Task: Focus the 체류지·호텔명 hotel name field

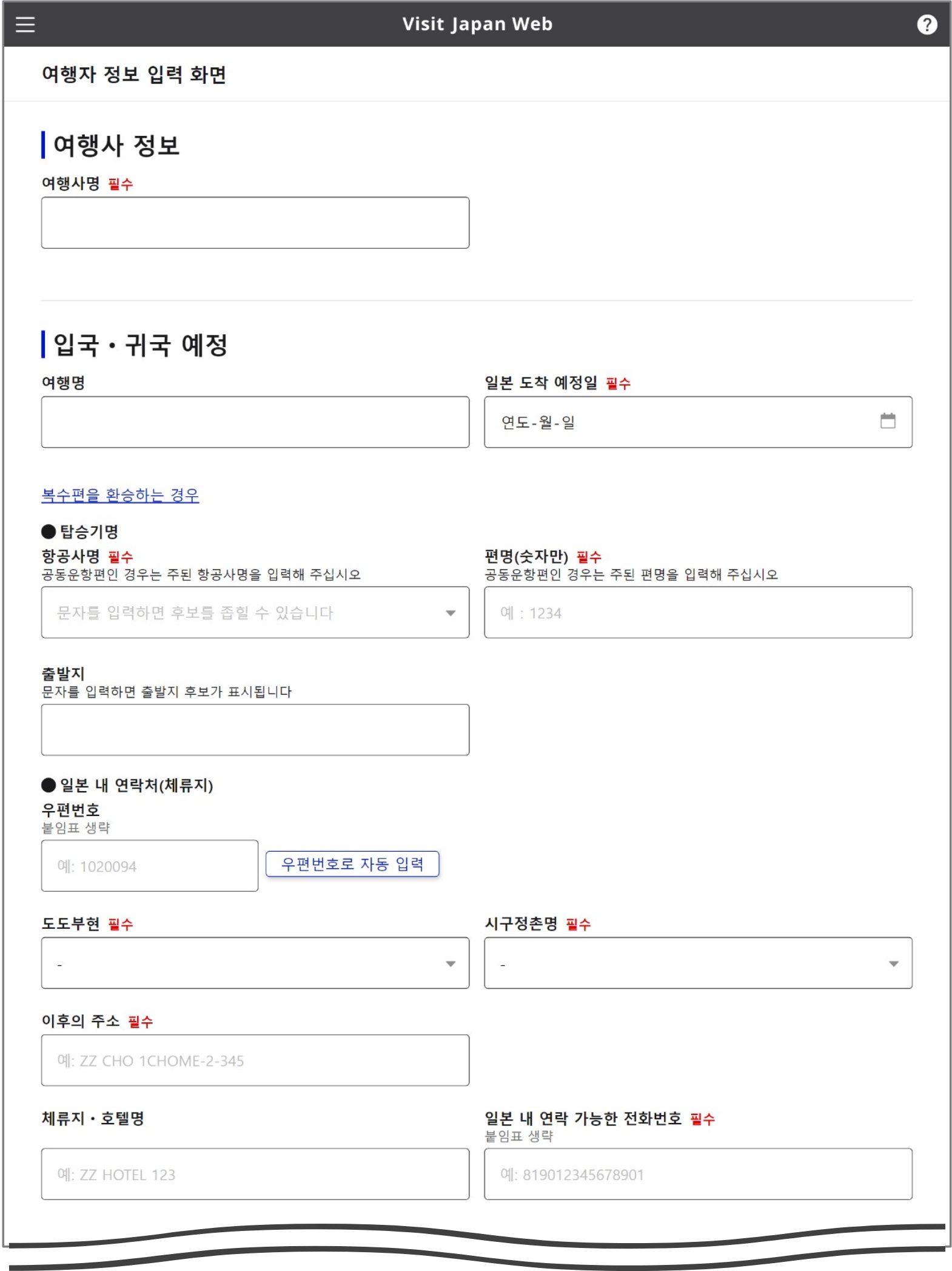Action: click(254, 1173)
